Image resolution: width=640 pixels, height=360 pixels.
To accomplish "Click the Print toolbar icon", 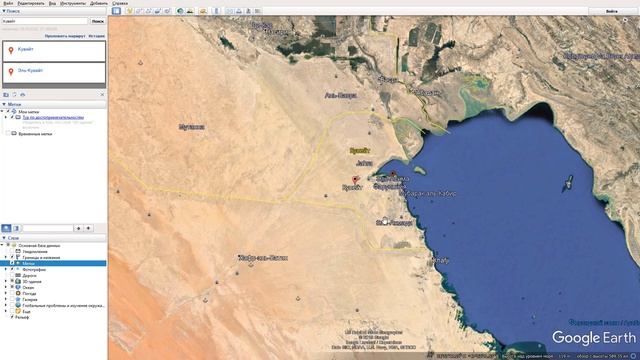I will click(x=239, y=11).
